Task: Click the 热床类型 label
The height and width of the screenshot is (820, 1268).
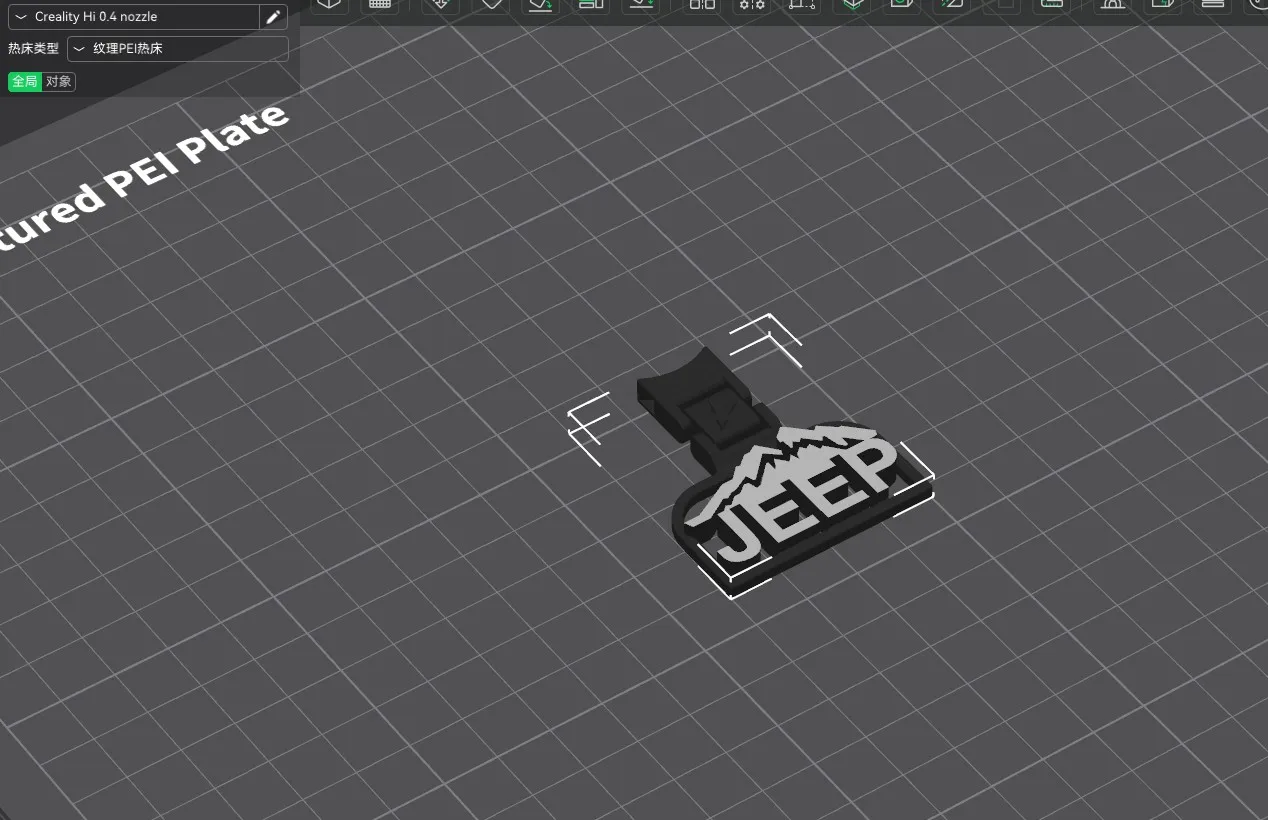Action: [x=34, y=49]
